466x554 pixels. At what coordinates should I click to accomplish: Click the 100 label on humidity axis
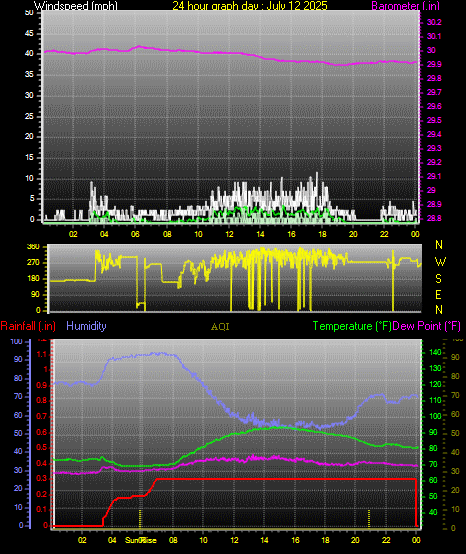(x=17, y=342)
